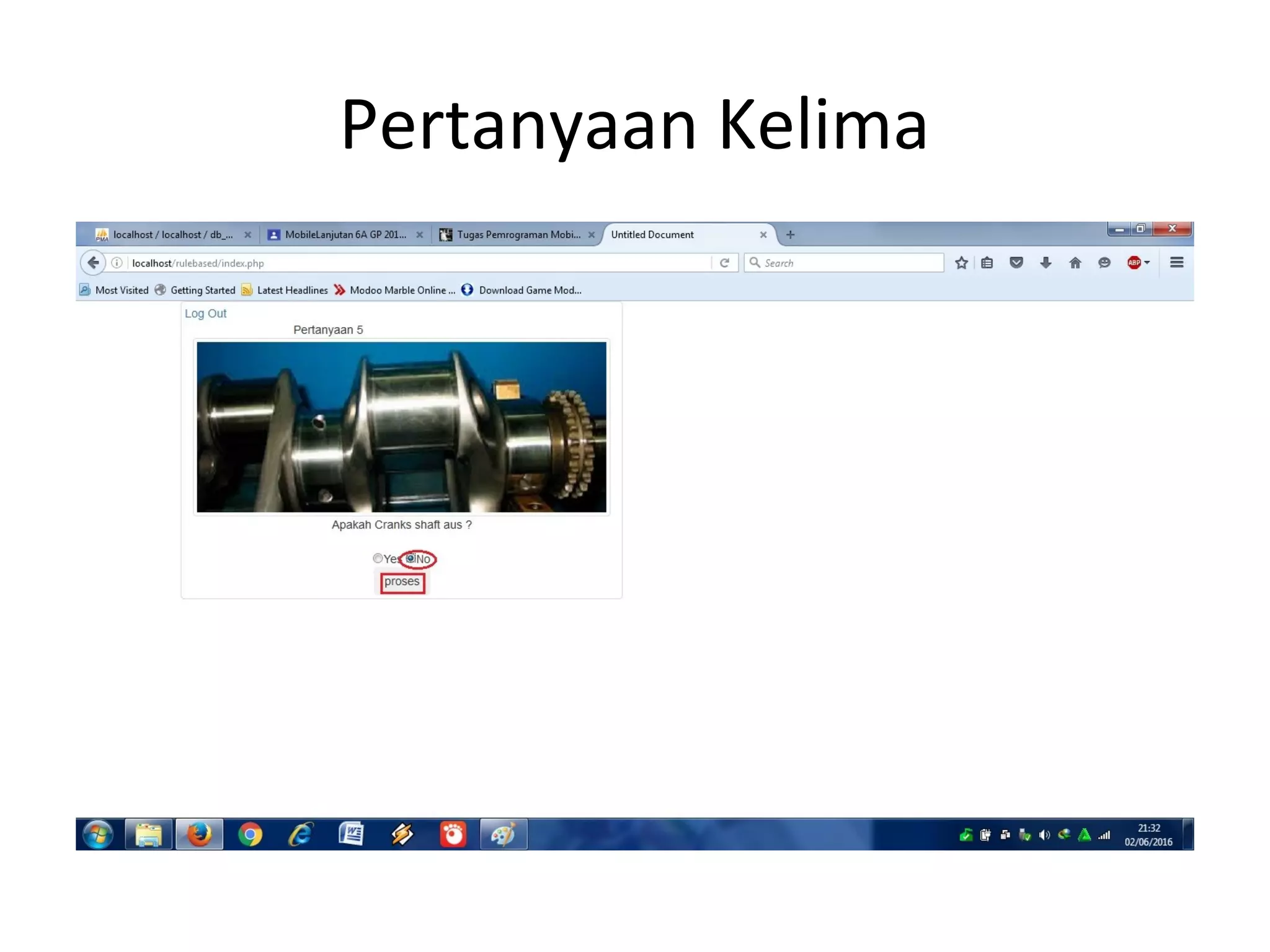
Task: Select the No radio button
Action: [x=411, y=558]
